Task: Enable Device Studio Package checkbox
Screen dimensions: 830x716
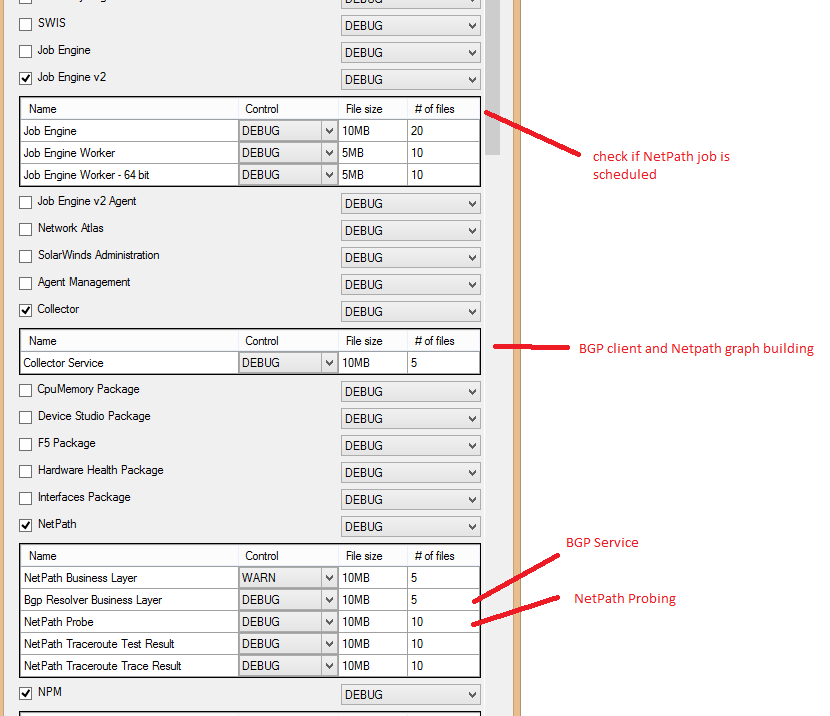Action: tap(25, 417)
